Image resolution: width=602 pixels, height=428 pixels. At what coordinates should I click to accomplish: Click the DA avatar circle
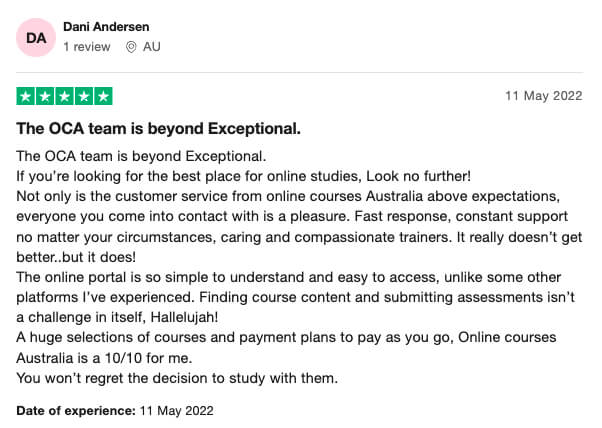coord(36,37)
